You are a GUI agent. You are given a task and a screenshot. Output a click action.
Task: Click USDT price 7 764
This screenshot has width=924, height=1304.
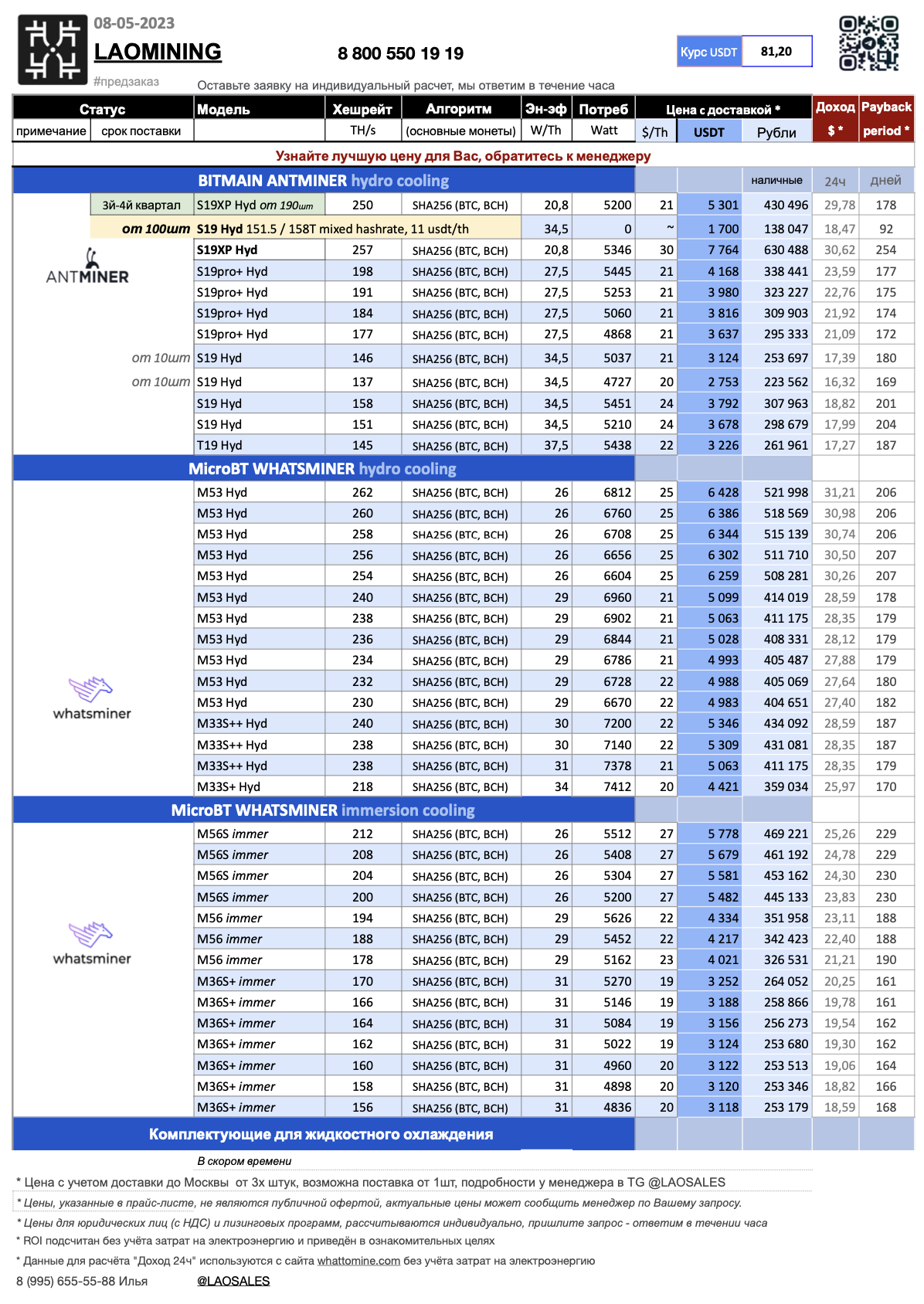coord(709,250)
